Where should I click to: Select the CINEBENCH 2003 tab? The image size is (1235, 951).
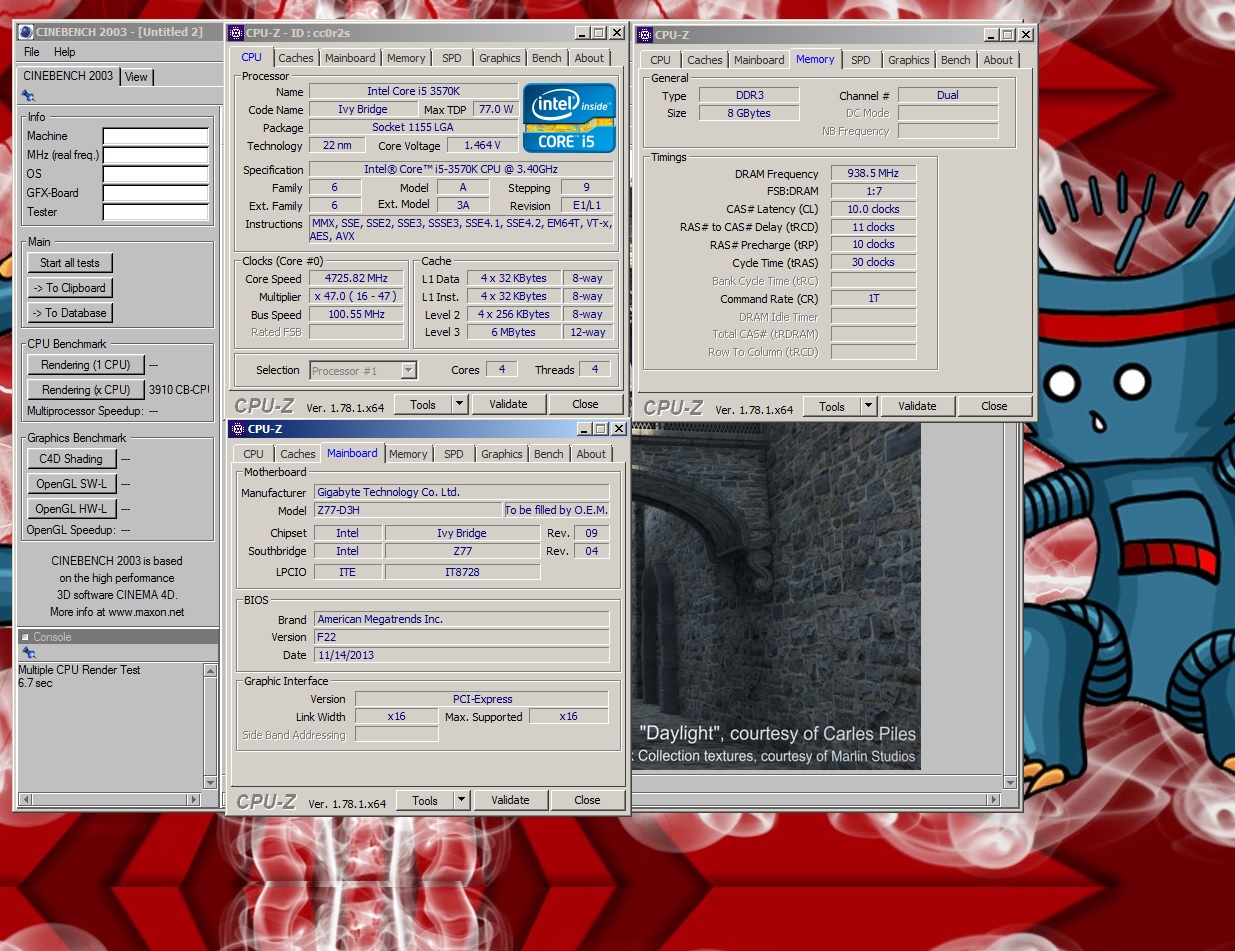pos(68,76)
